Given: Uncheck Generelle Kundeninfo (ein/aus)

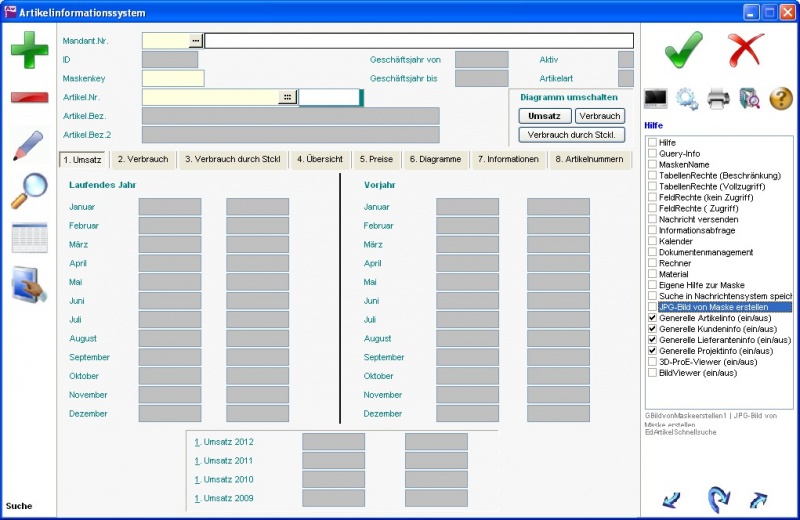Looking at the screenshot, I should pos(653,329).
